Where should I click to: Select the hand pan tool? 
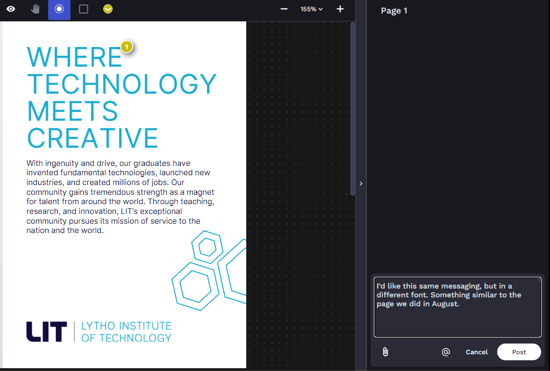(35, 9)
